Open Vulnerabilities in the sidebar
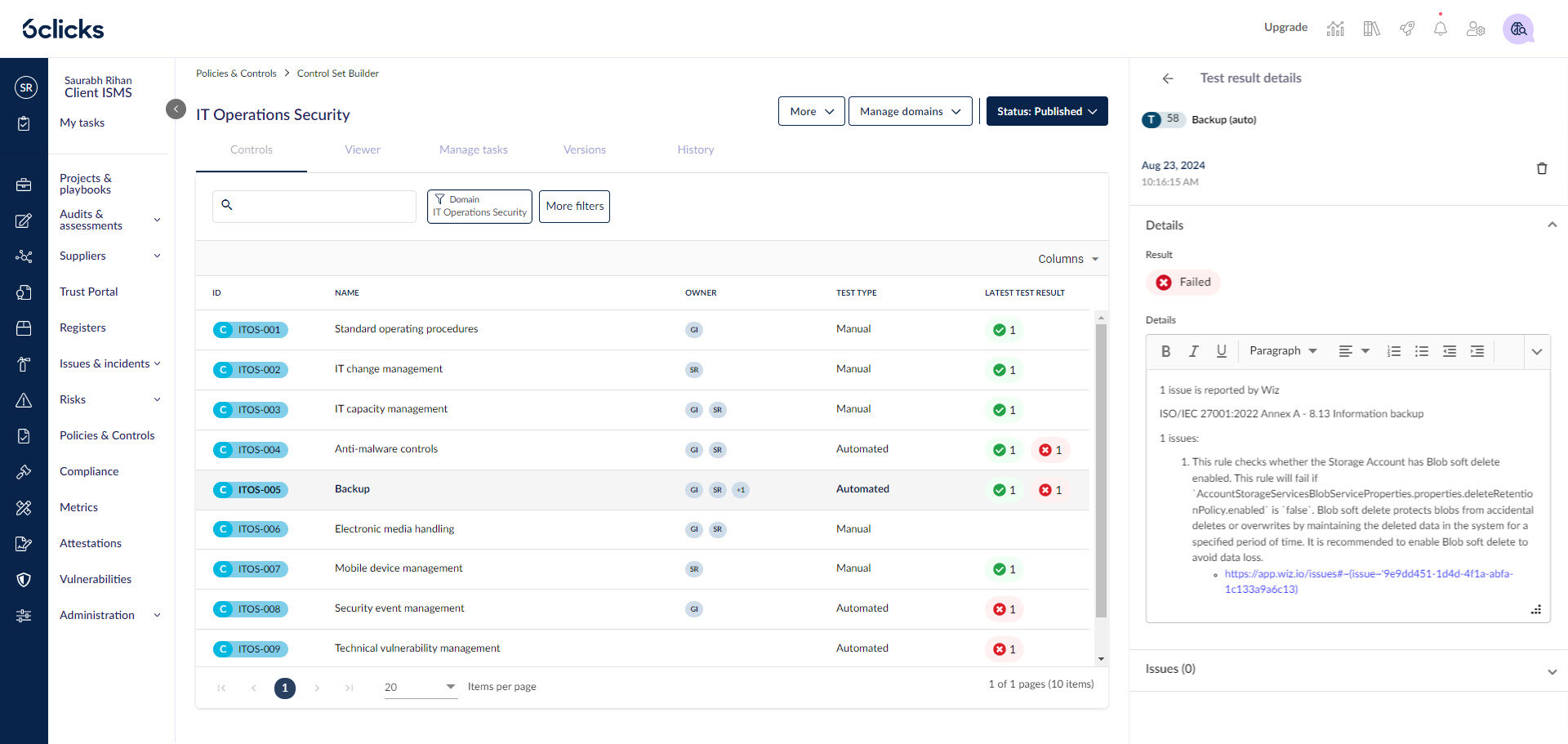 point(96,579)
